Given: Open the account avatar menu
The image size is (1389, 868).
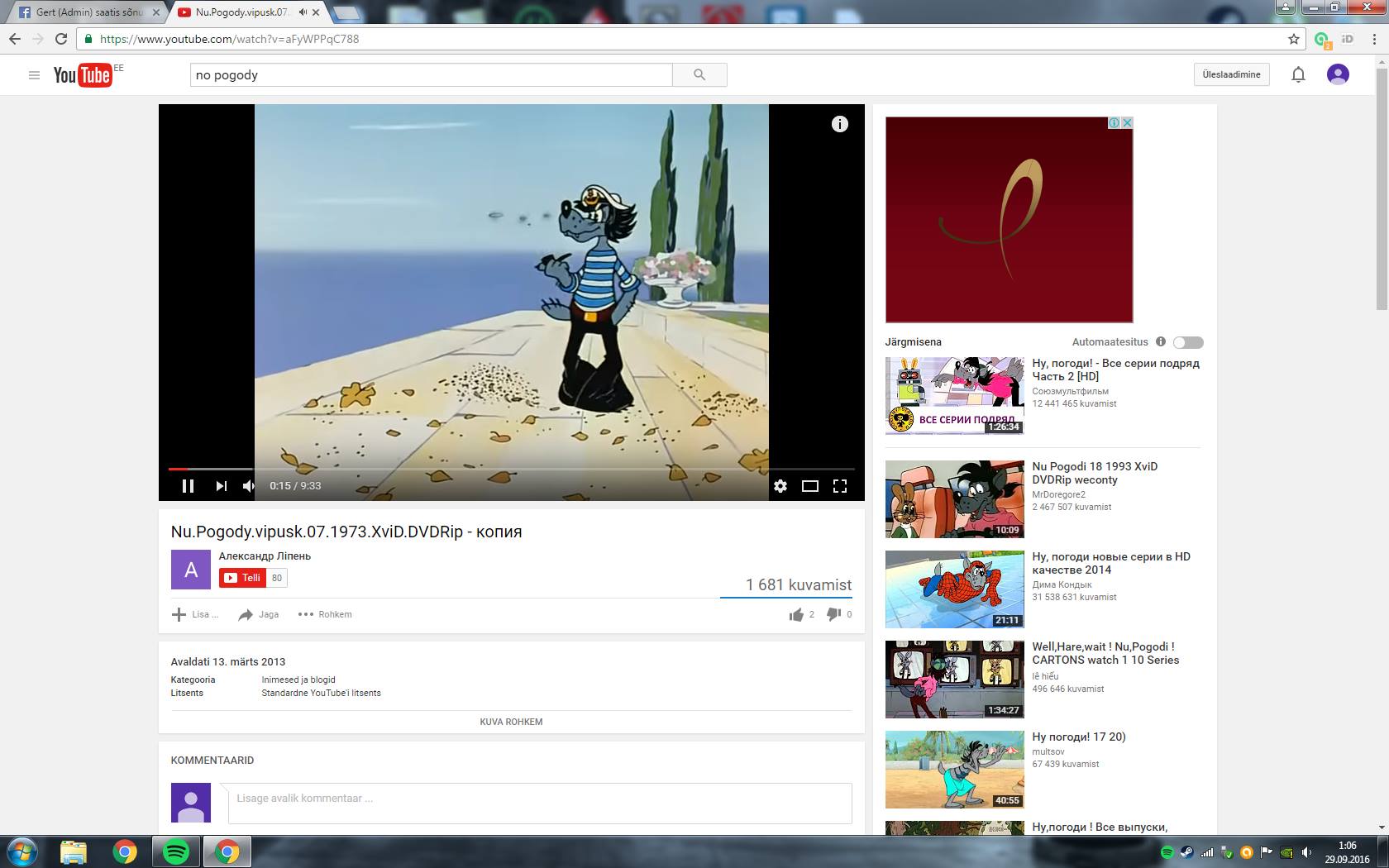Looking at the screenshot, I should [1338, 74].
